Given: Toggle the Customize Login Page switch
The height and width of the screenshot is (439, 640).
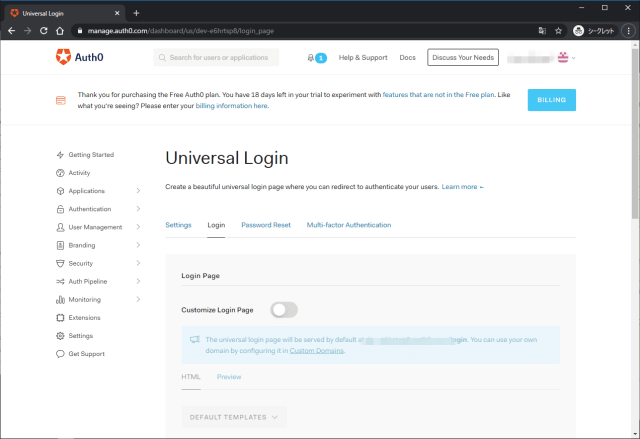Looking at the screenshot, I should click(x=284, y=310).
